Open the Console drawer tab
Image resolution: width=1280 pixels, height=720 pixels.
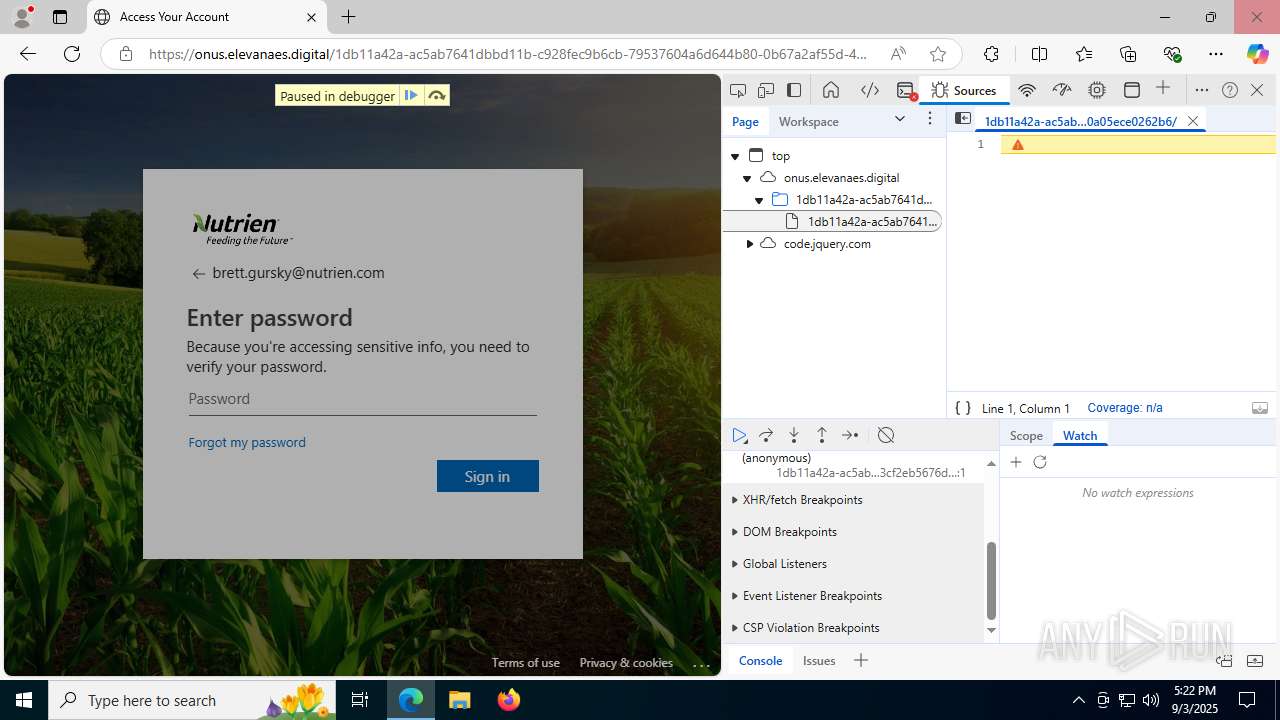tap(760, 661)
